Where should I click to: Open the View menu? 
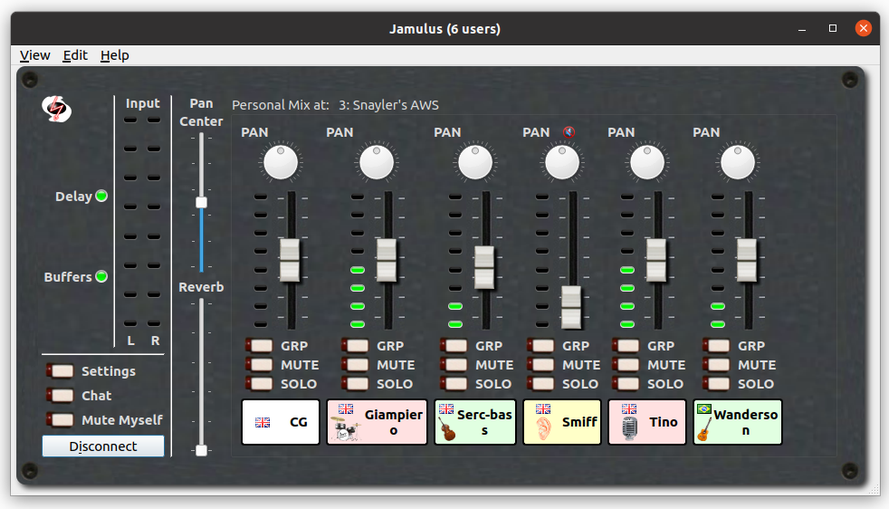pos(35,56)
